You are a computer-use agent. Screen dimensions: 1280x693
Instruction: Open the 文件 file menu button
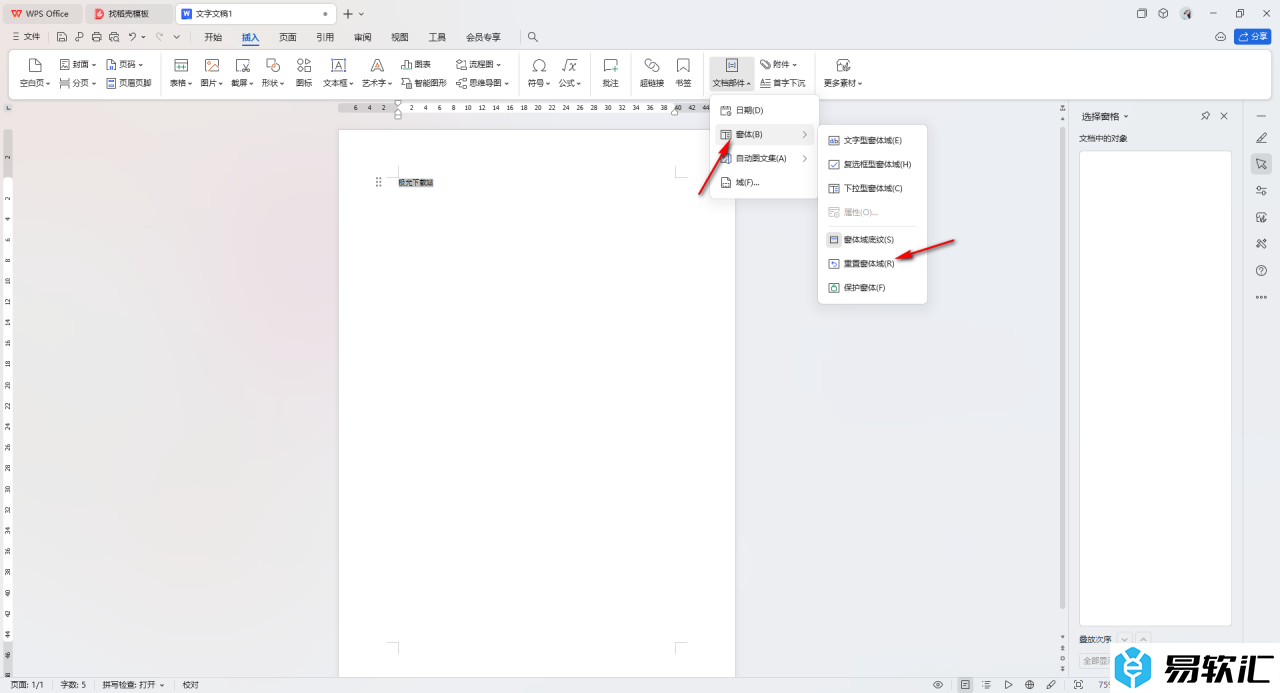pos(26,37)
